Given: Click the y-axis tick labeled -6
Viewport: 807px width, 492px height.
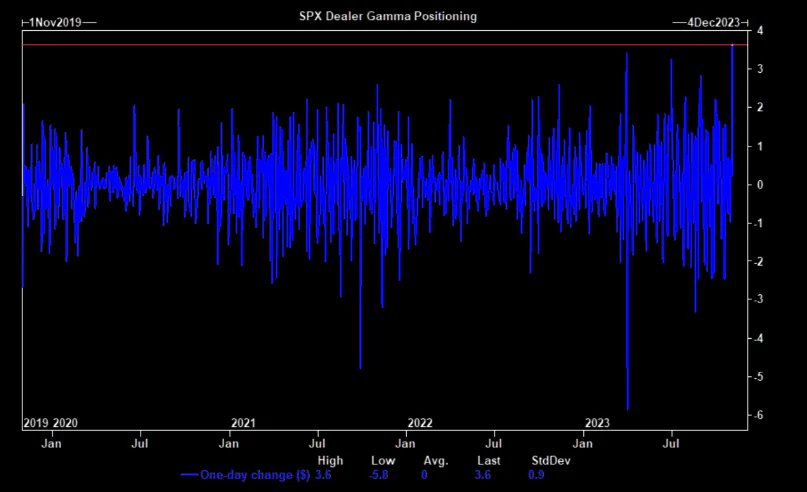Looking at the screenshot, I should tap(760, 415).
